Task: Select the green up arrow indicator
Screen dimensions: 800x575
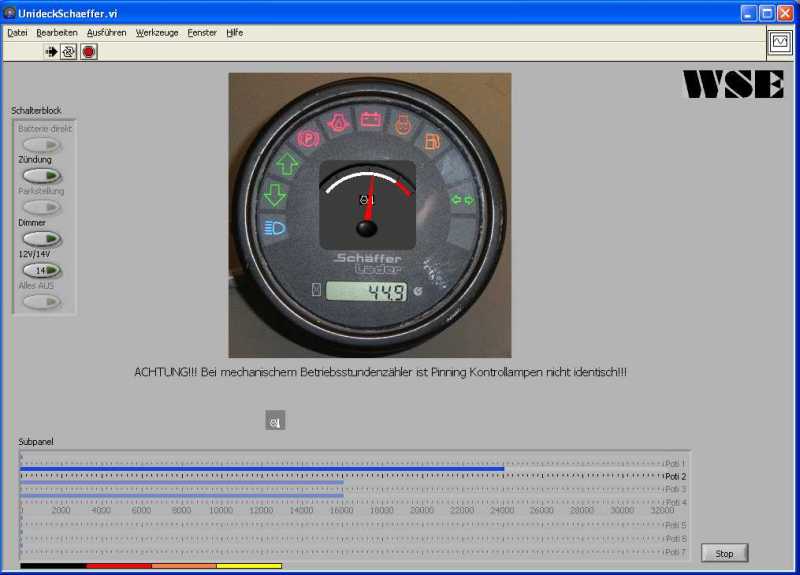Action: 287,164
